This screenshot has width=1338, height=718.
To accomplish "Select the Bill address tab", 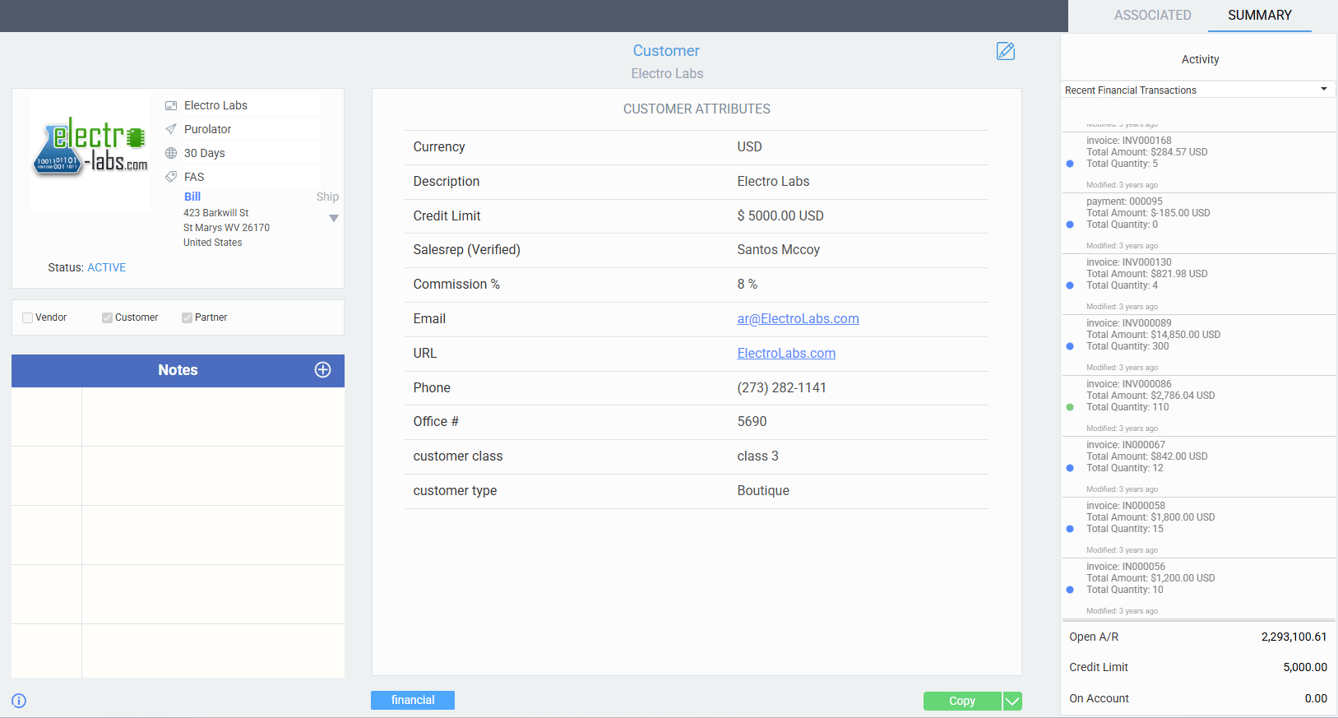I will tap(192, 197).
